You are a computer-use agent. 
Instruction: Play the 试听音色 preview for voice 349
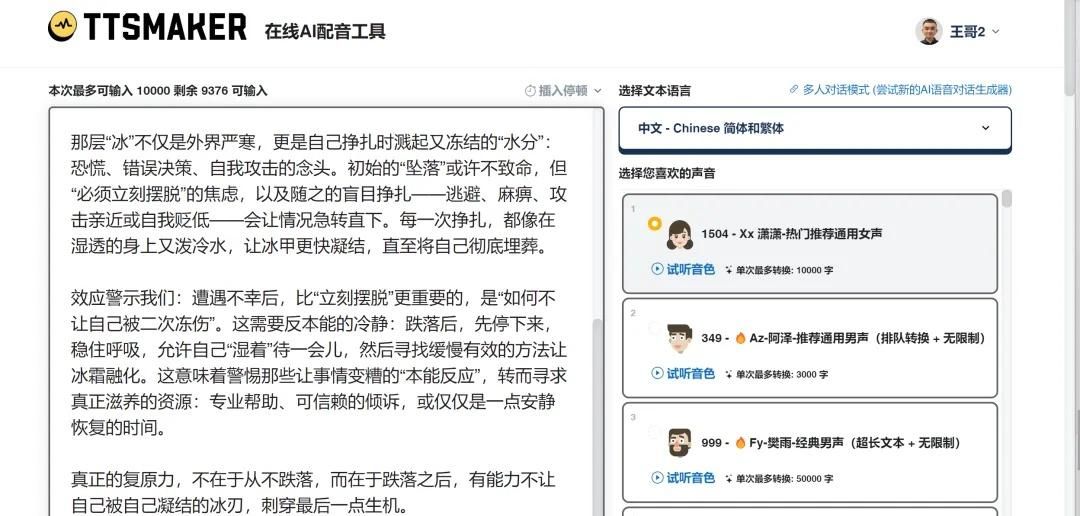click(x=683, y=373)
